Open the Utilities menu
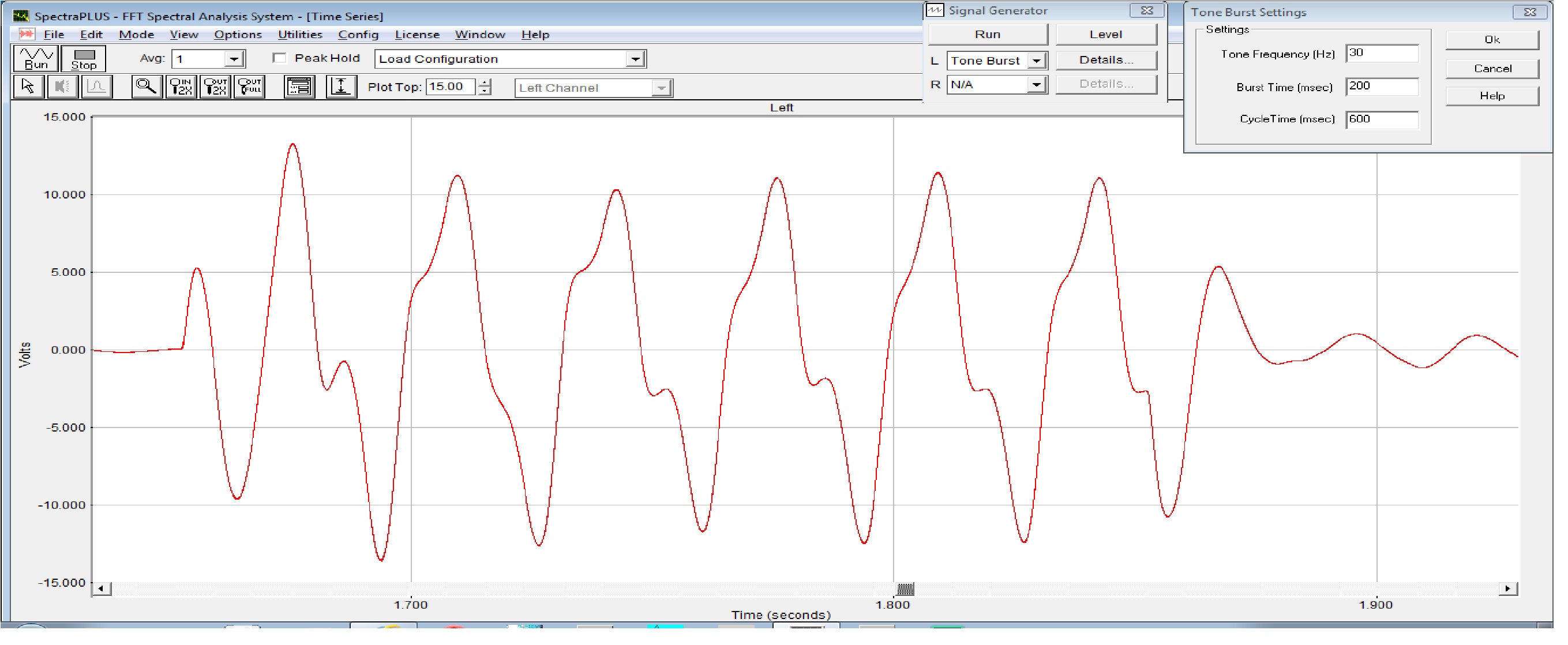The width and height of the screenshot is (1568, 645). pos(300,35)
